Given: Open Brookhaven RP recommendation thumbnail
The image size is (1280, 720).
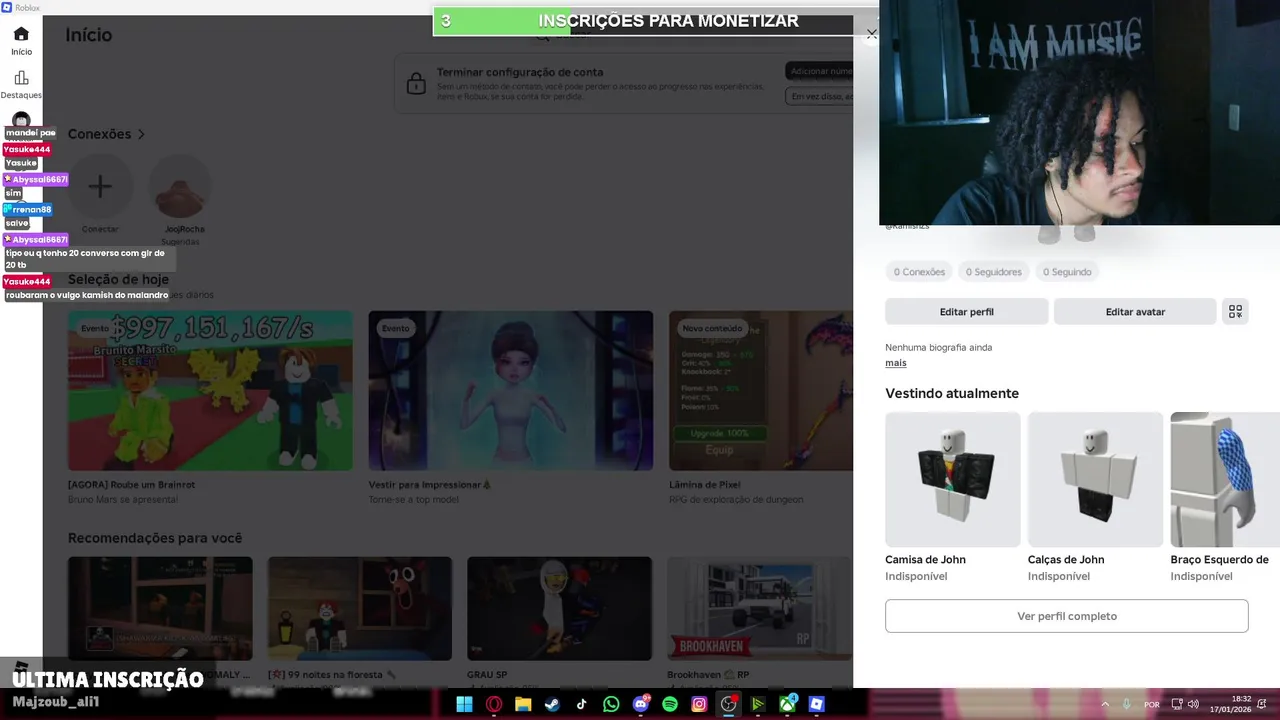Looking at the screenshot, I should coord(759,608).
